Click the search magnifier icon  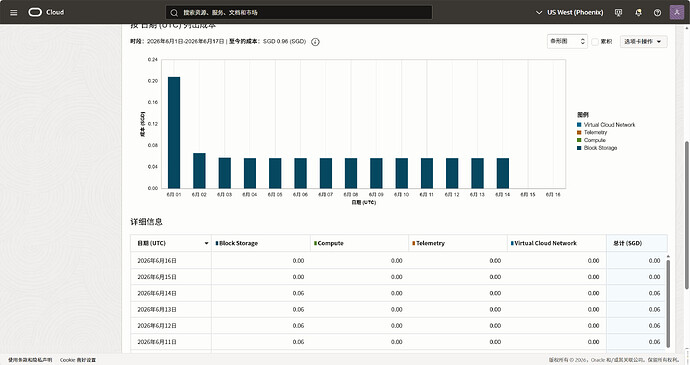(x=174, y=12)
